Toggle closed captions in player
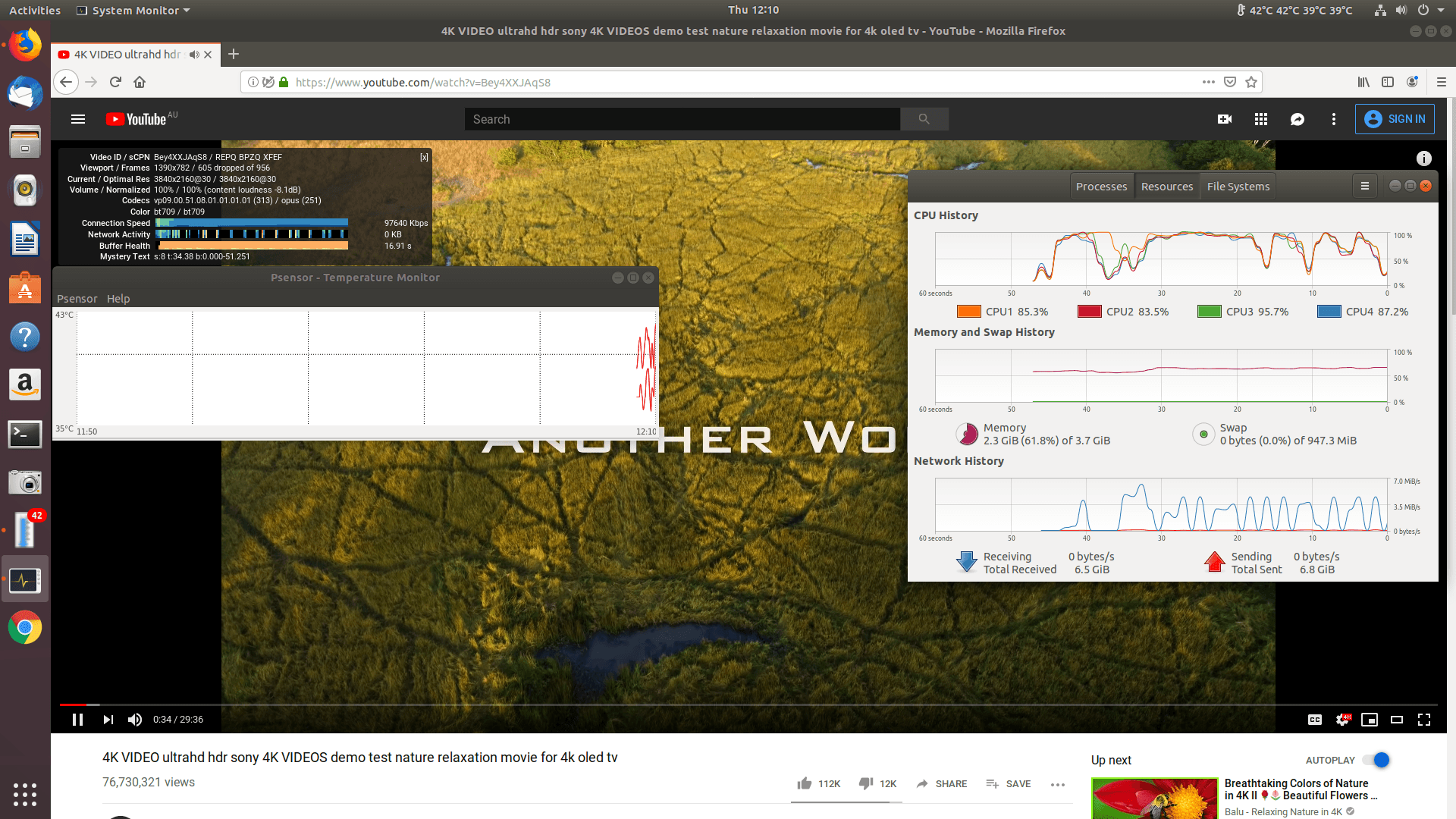The image size is (1456, 819). [1315, 720]
